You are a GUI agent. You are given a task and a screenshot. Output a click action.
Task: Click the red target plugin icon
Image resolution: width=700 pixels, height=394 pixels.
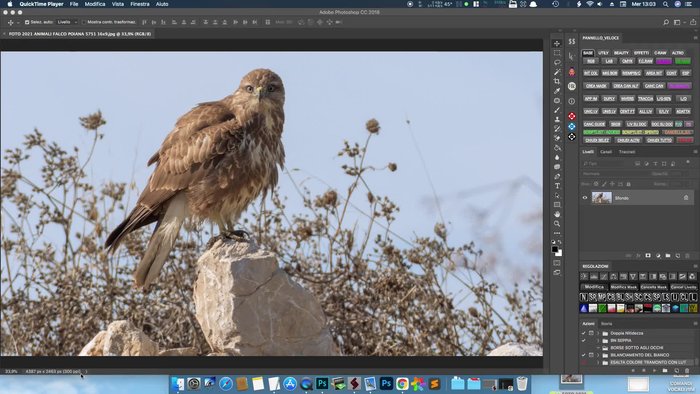pos(572,116)
